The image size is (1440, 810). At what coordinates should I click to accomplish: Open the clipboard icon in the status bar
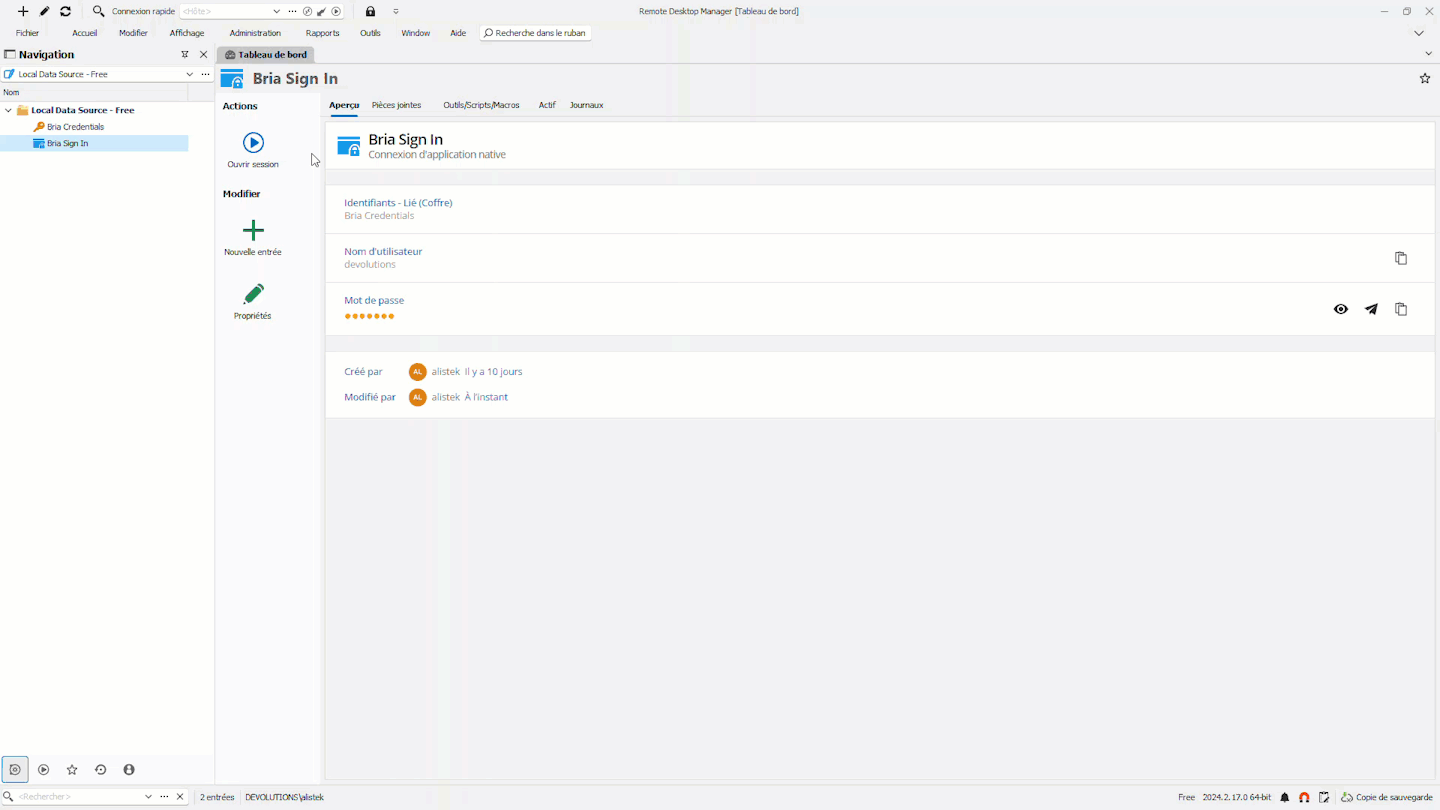click(x=1324, y=797)
